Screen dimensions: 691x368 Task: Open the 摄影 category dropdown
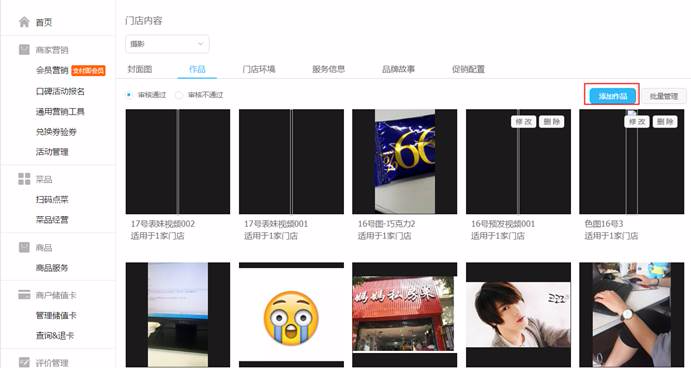pos(167,44)
